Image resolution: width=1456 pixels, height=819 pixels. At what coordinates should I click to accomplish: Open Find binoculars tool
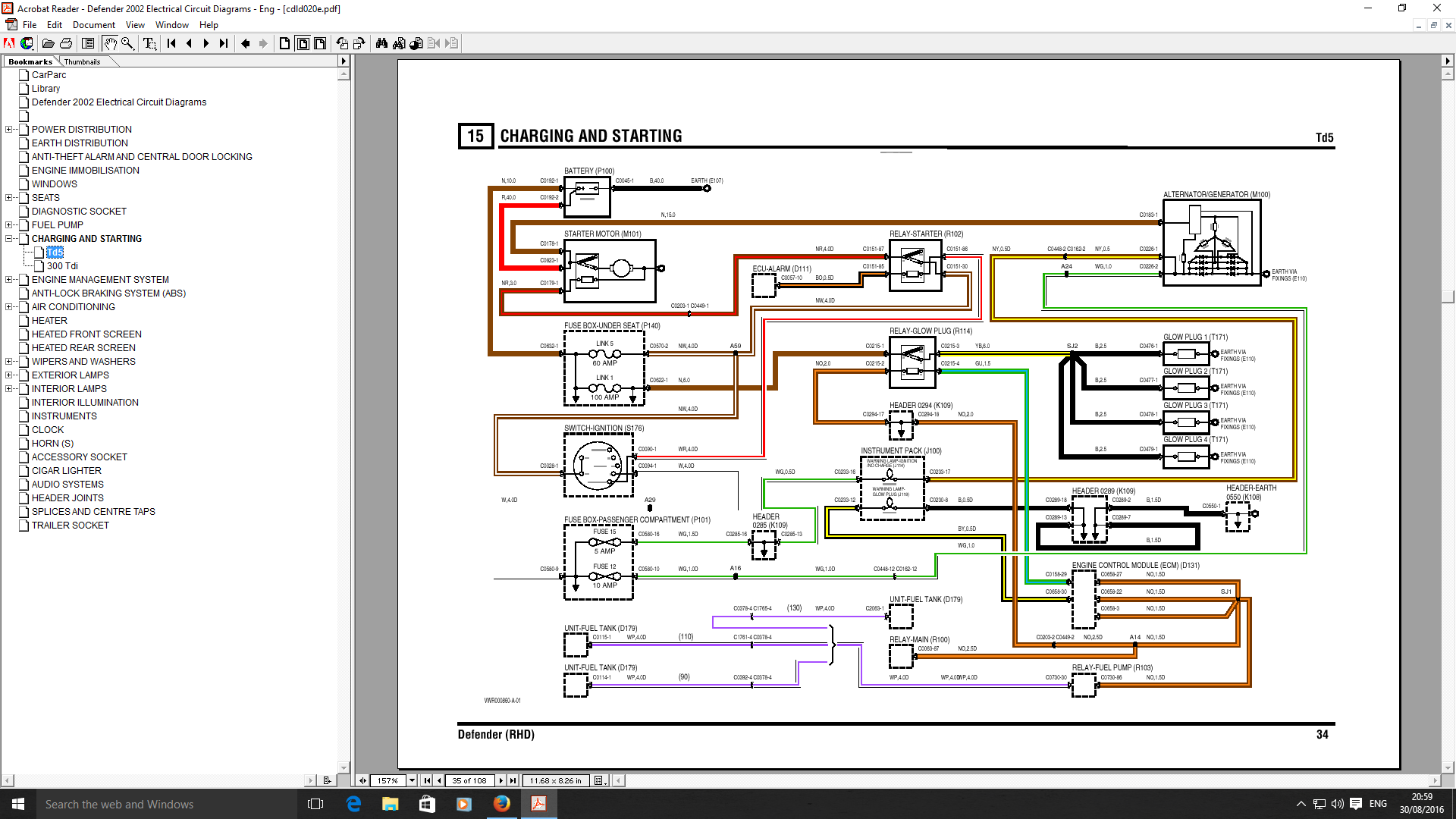[381, 43]
